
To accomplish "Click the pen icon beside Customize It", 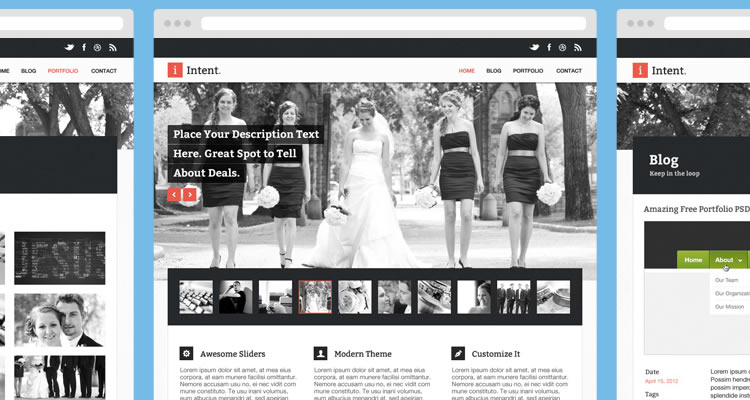I will coord(458,353).
